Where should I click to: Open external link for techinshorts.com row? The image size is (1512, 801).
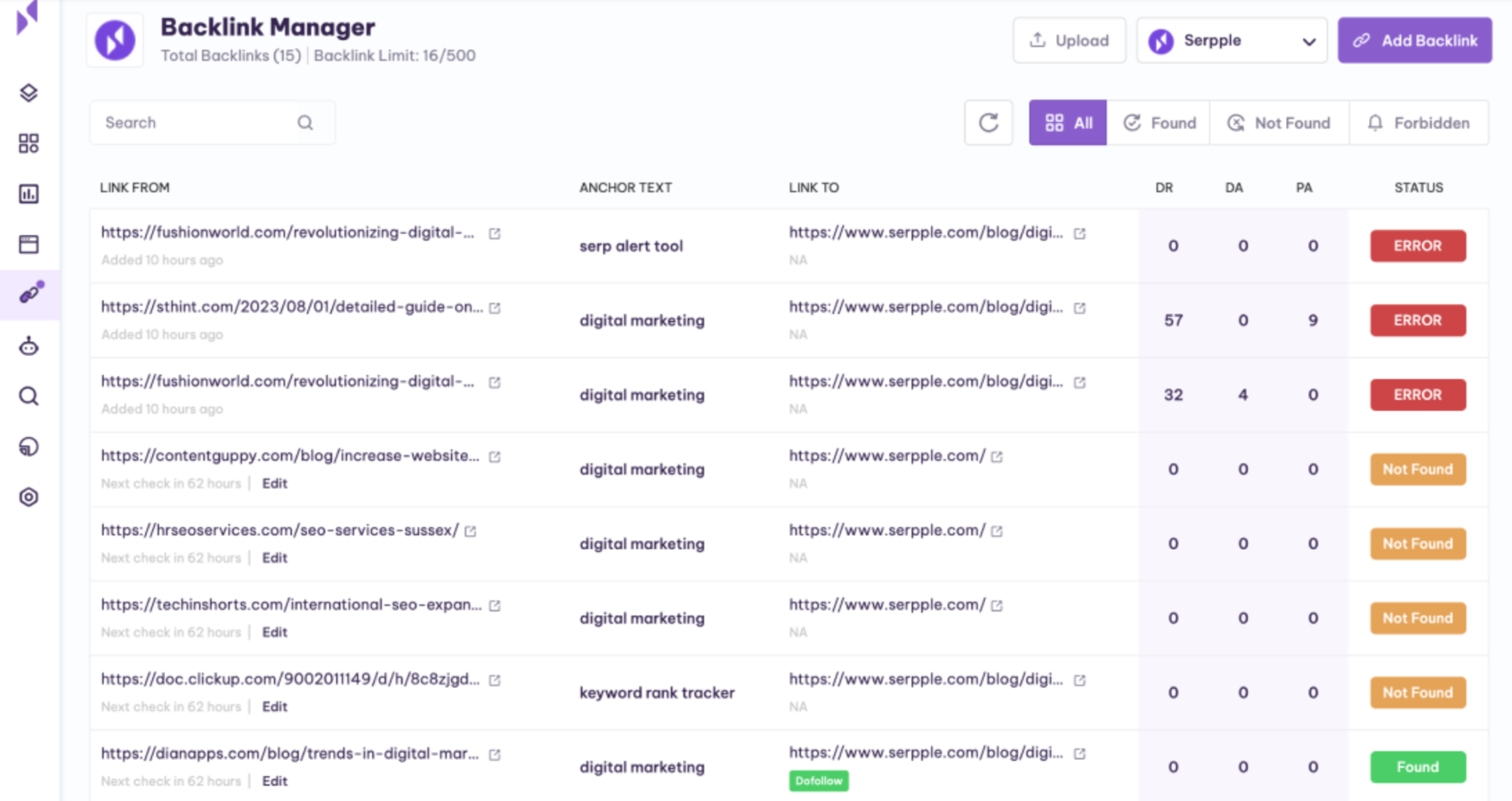(x=495, y=606)
